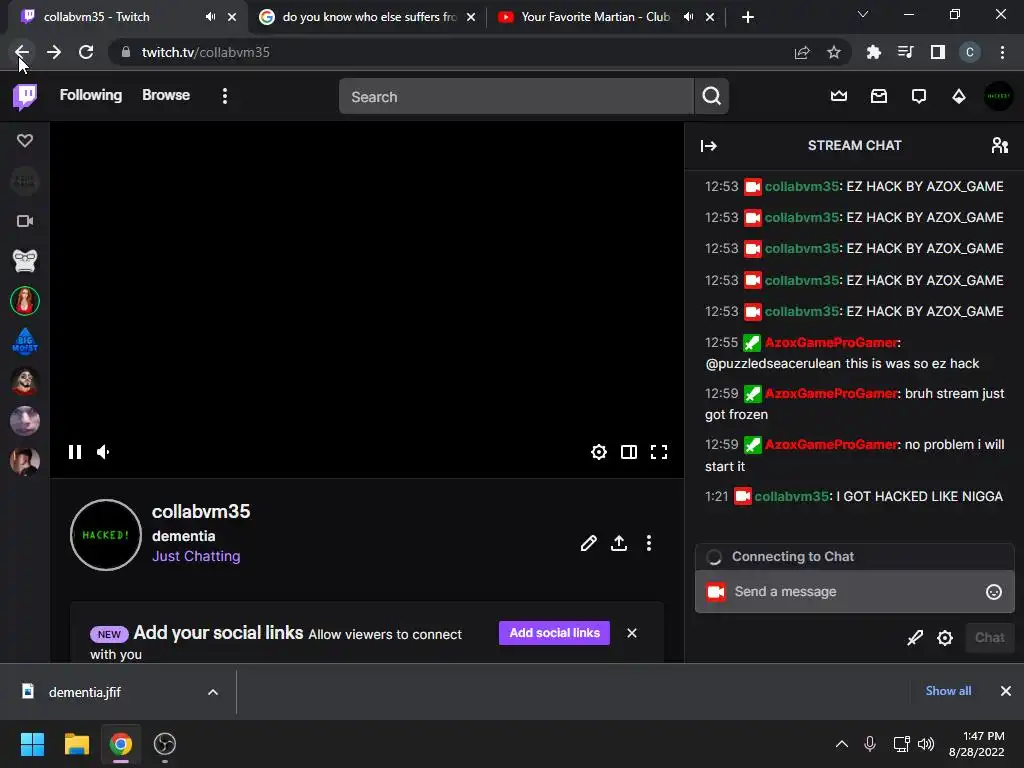Screen dimensions: 1024x768
Task: Dismiss the Add your social links banner
Action: [632, 633]
